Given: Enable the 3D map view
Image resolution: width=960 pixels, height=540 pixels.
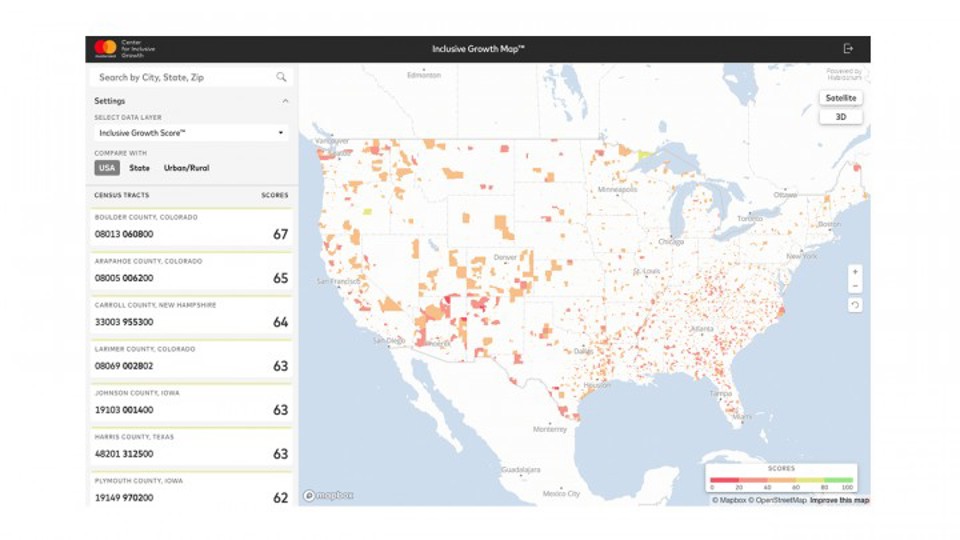Looking at the screenshot, I should [x=840, y=116].
